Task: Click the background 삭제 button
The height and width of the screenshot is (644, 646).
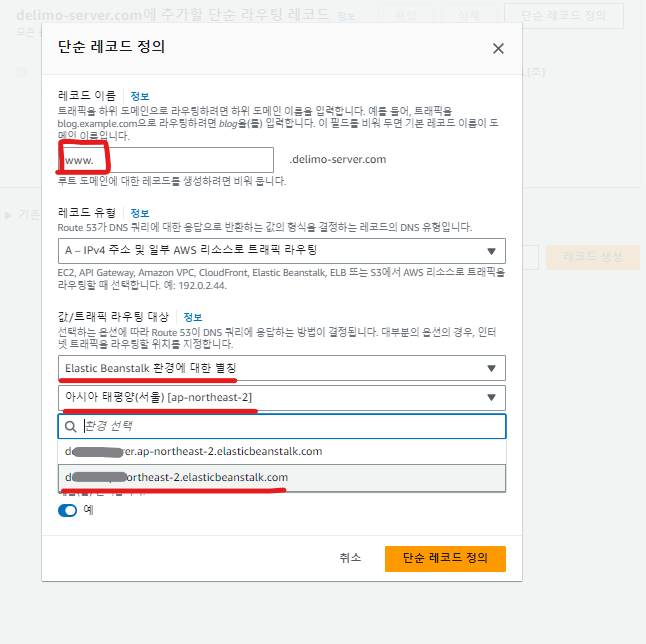Action: 469,16
